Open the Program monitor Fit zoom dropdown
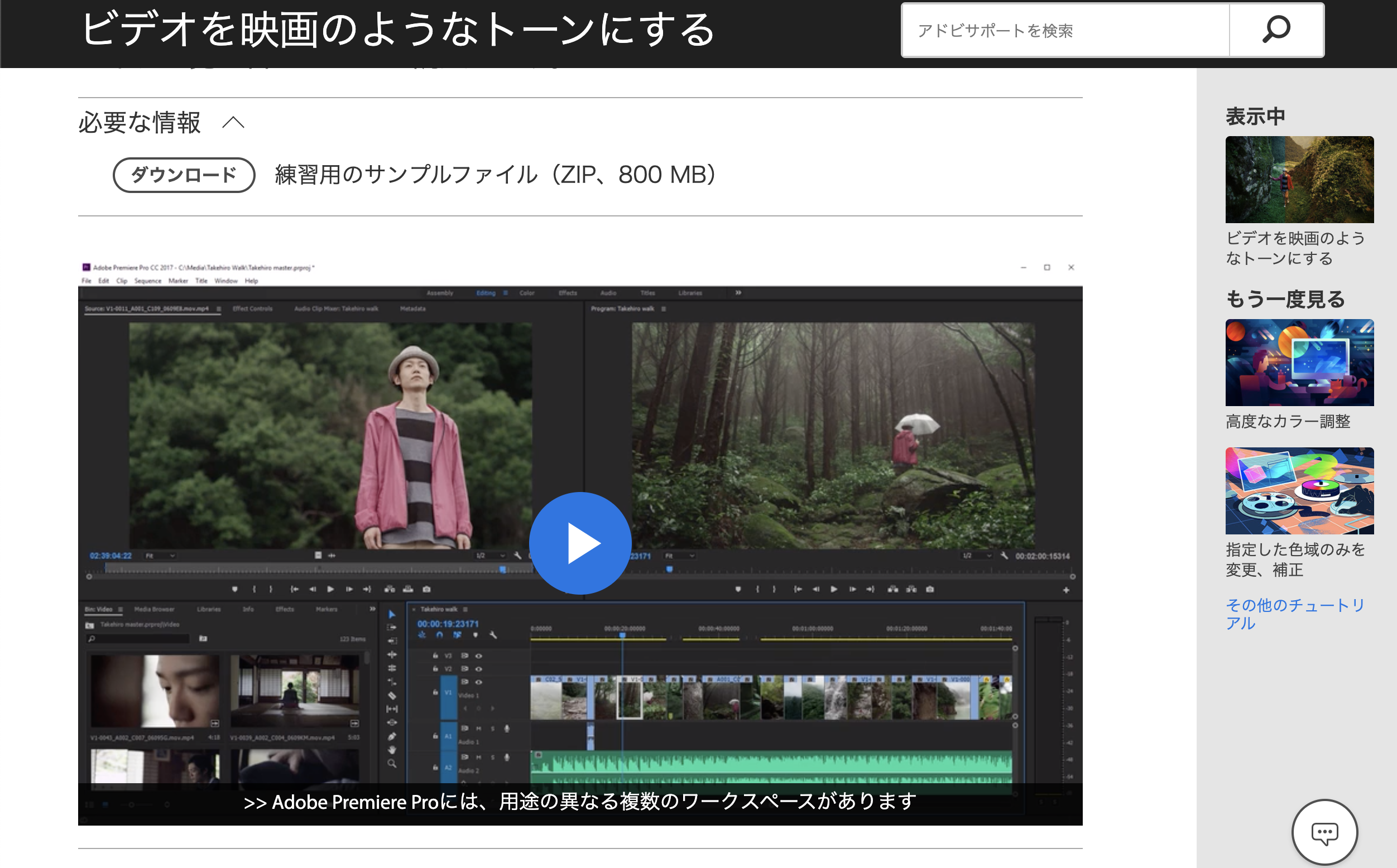1397x868 pixels. click(x=679, y=556)
